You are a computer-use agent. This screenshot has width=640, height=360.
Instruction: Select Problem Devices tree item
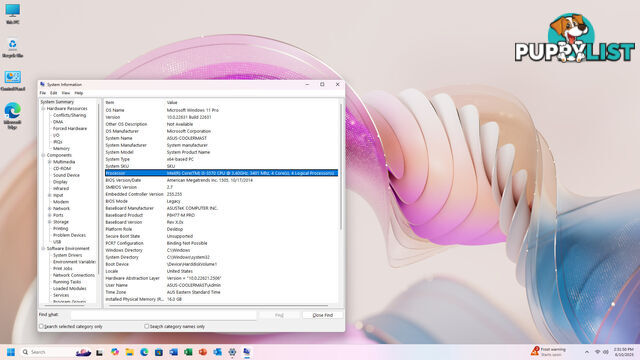pos(69,235)
